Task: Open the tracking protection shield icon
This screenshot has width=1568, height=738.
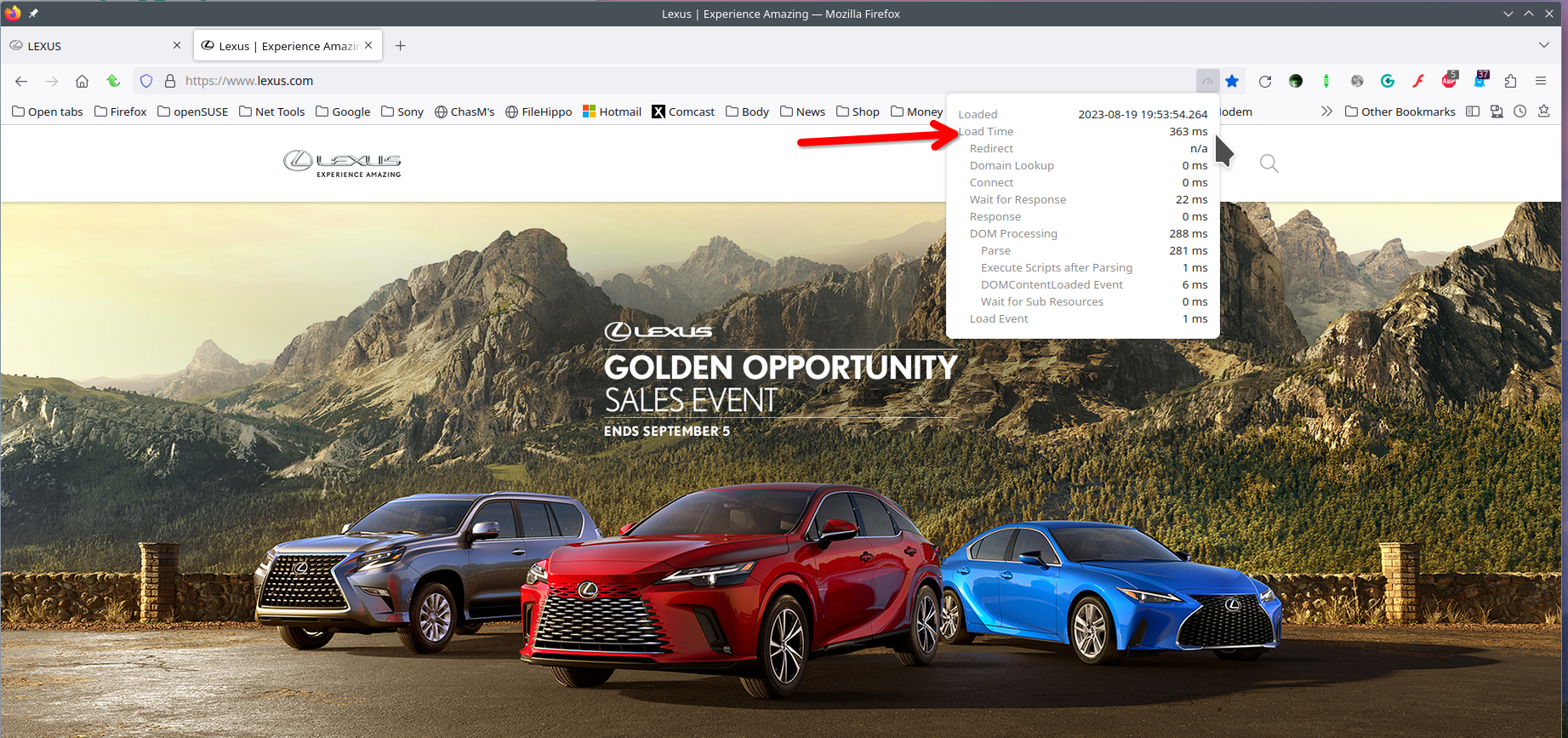Action: pyautogui.click(x=146, y=81)
